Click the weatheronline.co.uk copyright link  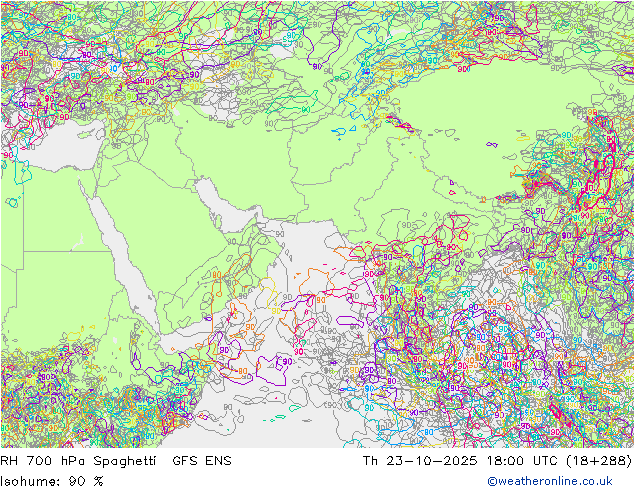point(550,481)
